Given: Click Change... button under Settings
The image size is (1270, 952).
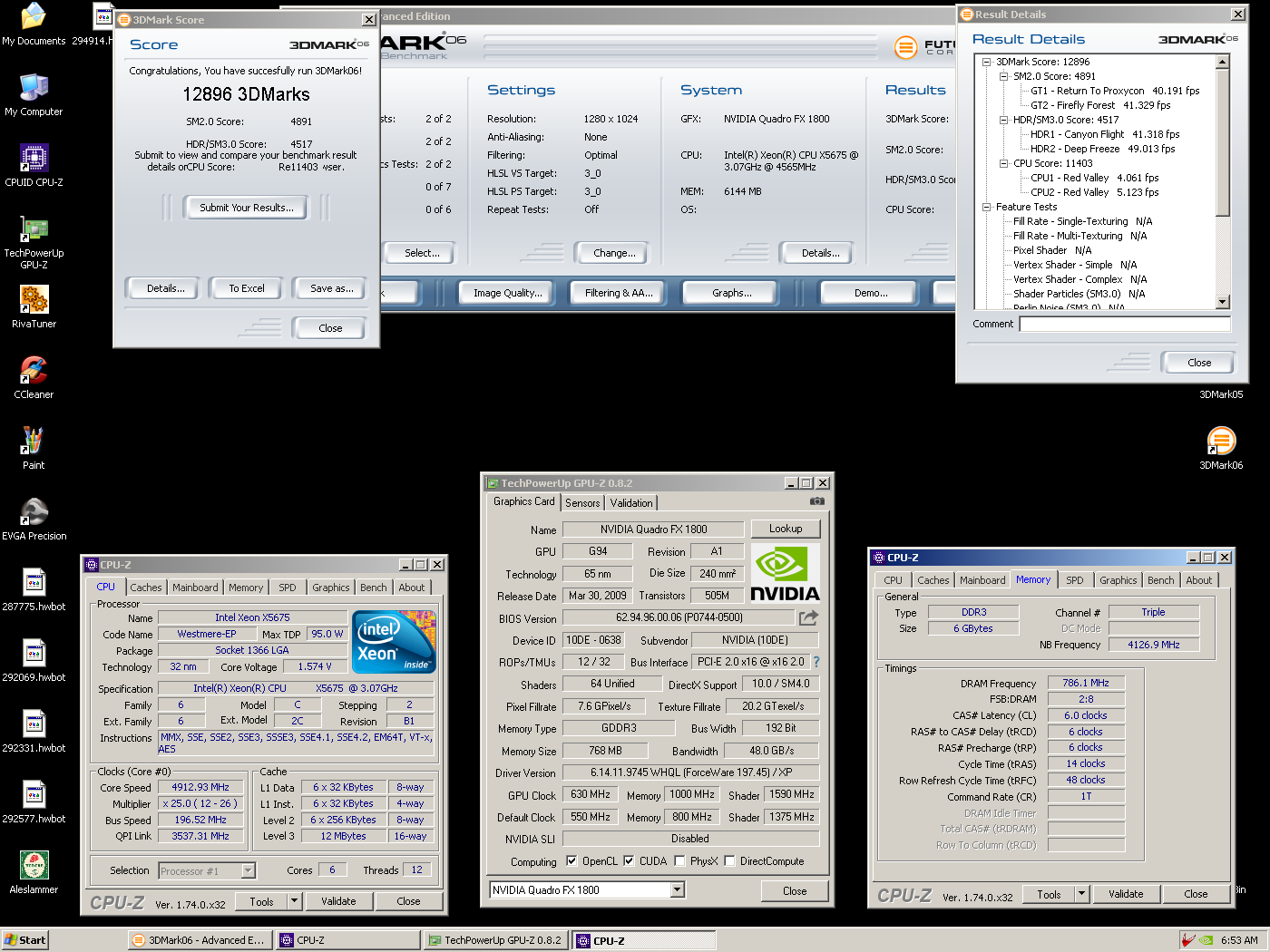Looking at the screenshot, I should click(x=614, y=253).
